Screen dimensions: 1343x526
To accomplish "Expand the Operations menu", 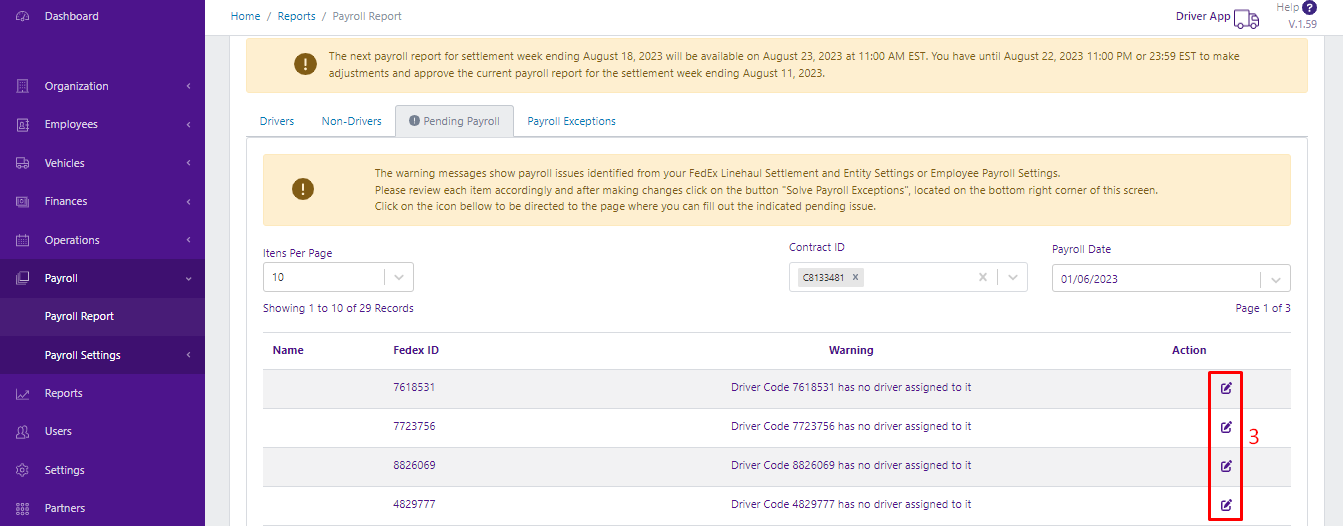I will coord(189,240).
